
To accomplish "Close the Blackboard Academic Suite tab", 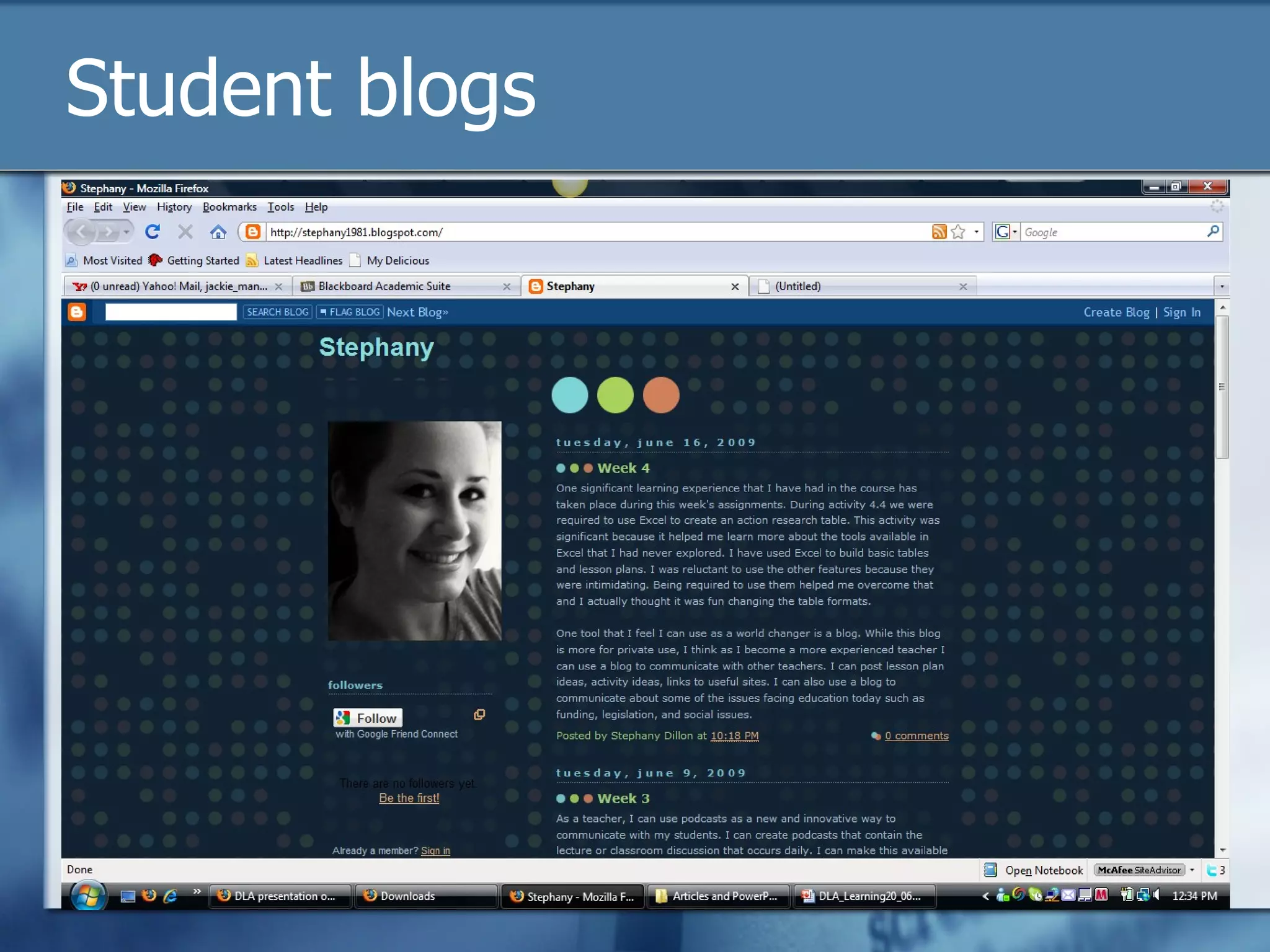I will (x=507, y=286).
